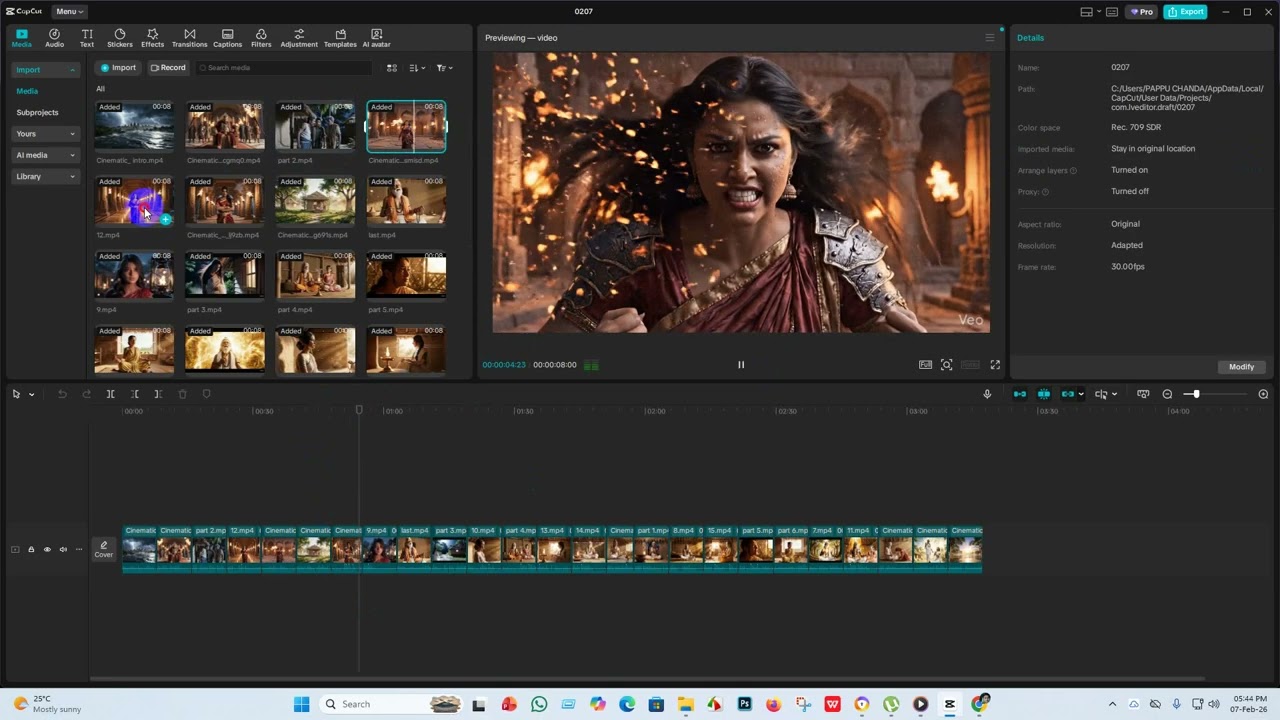This screenshot has height=720, width=1280.
Task: Click the Split tool icon
Action: tap(110, 395)
